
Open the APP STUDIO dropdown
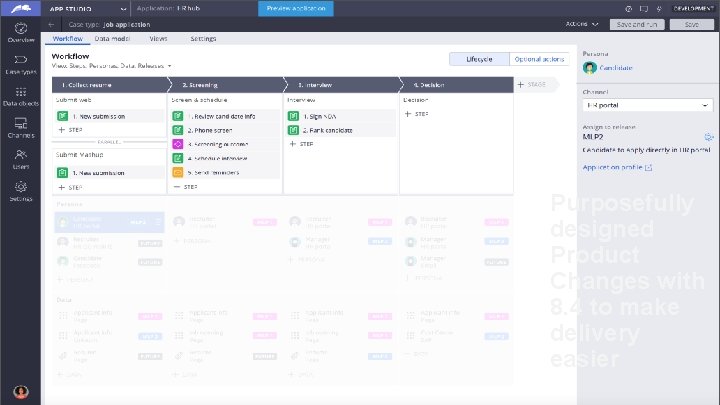(x=87, y=9)
